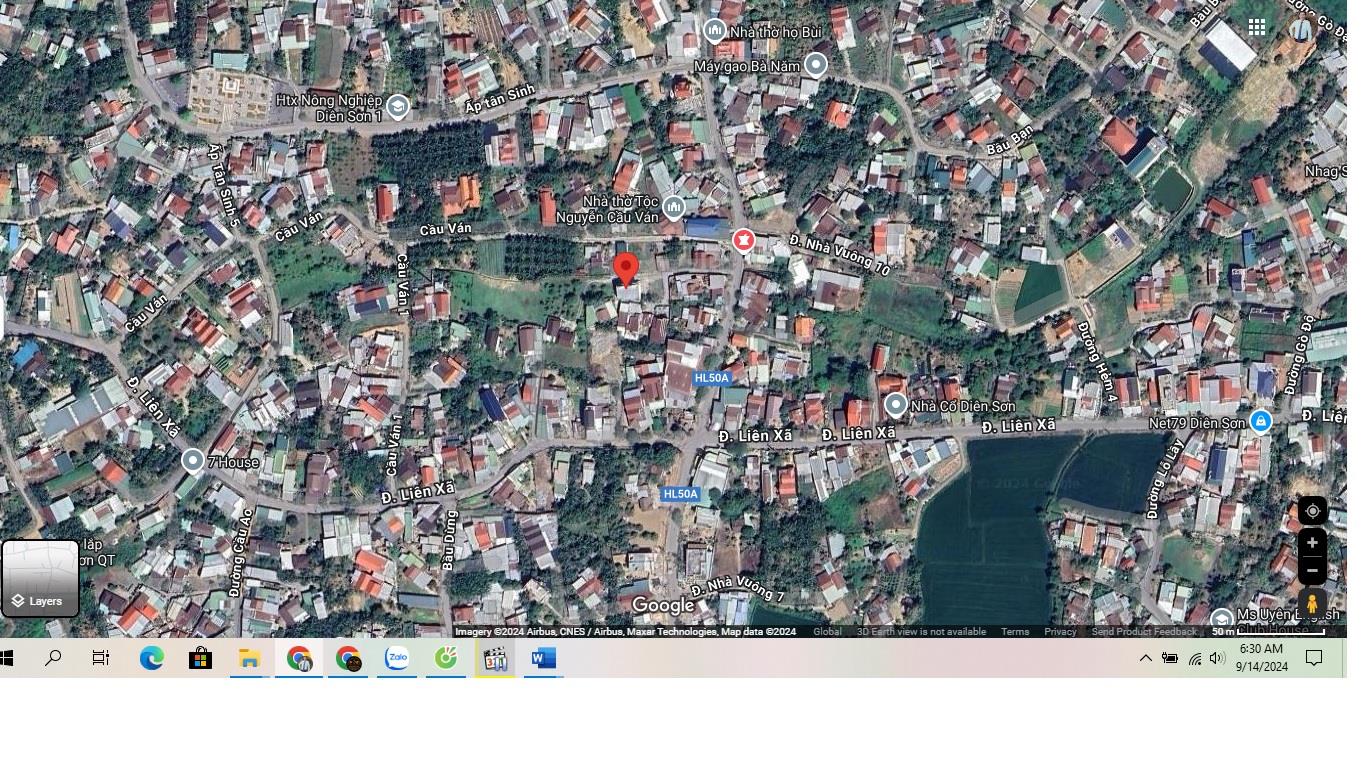Show hidden system tray icons
The image size is (1366, 768).
[x=1145, y=658]
